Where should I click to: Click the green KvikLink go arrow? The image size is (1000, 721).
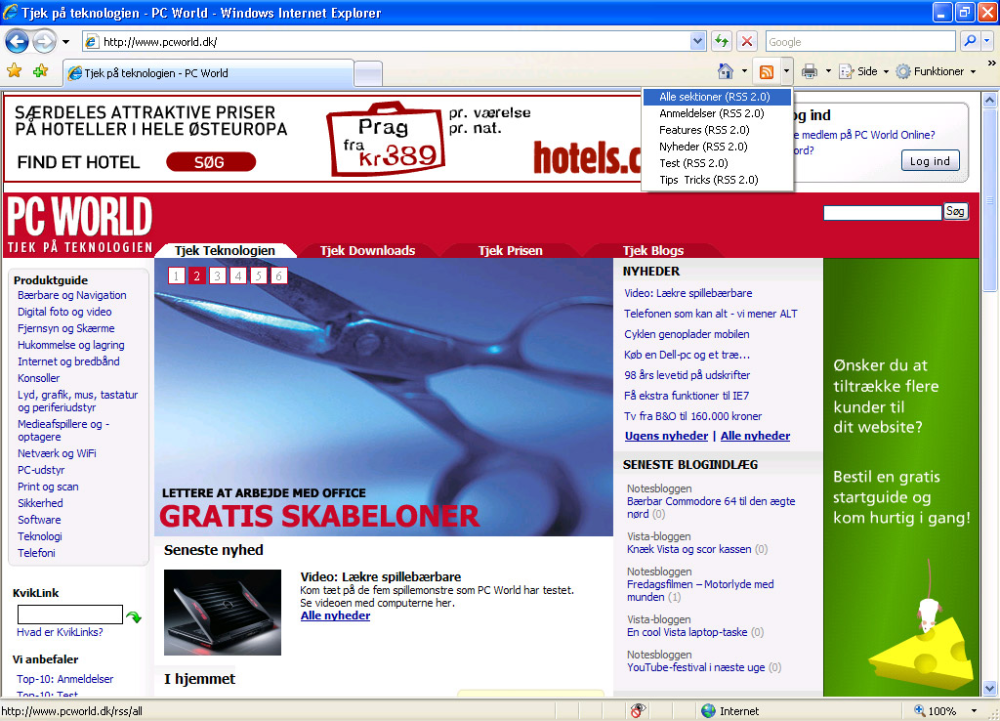(134, 616)
